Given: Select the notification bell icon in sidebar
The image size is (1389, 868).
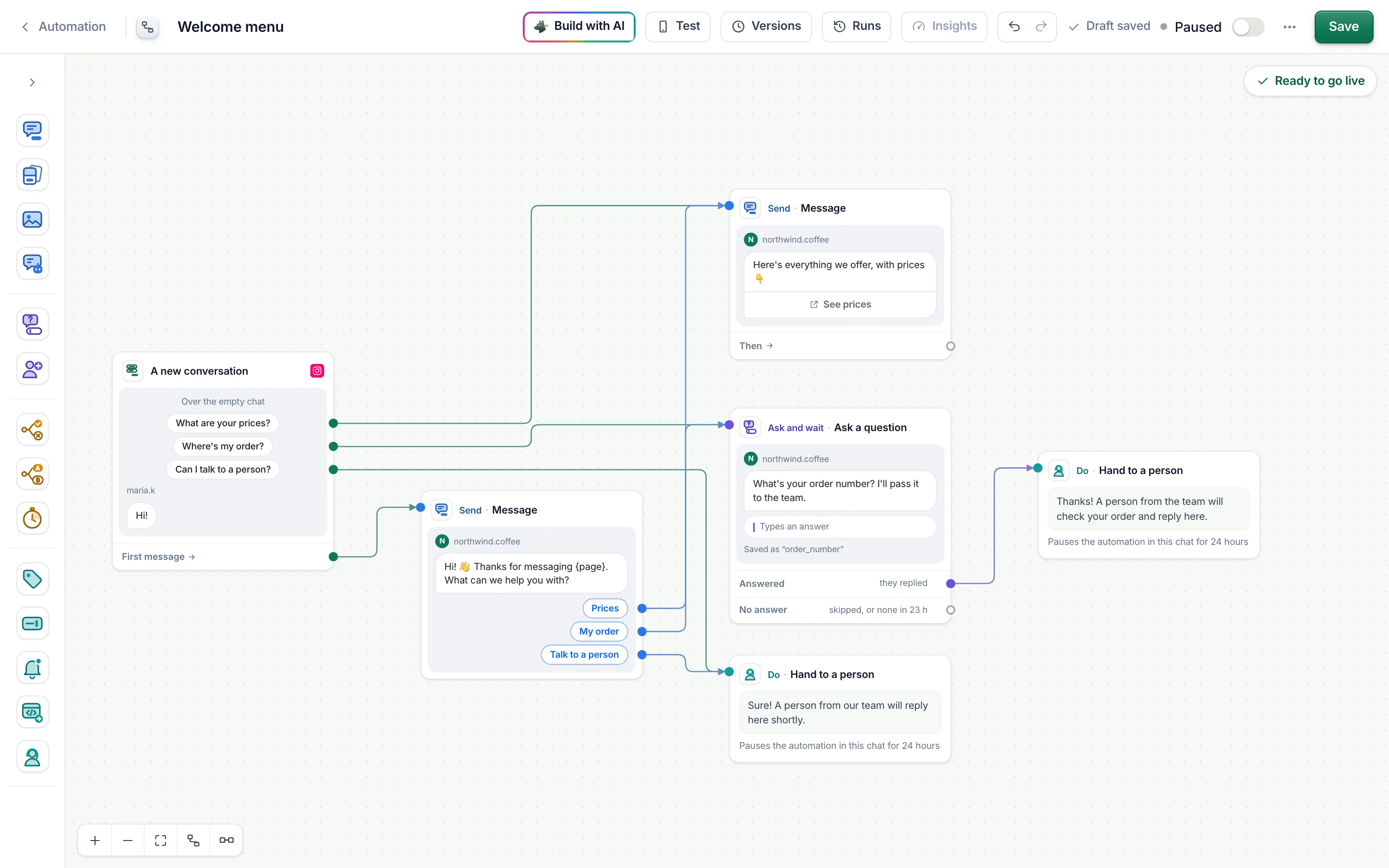Looking at the screenshot, I should click(x=32, y=668).
